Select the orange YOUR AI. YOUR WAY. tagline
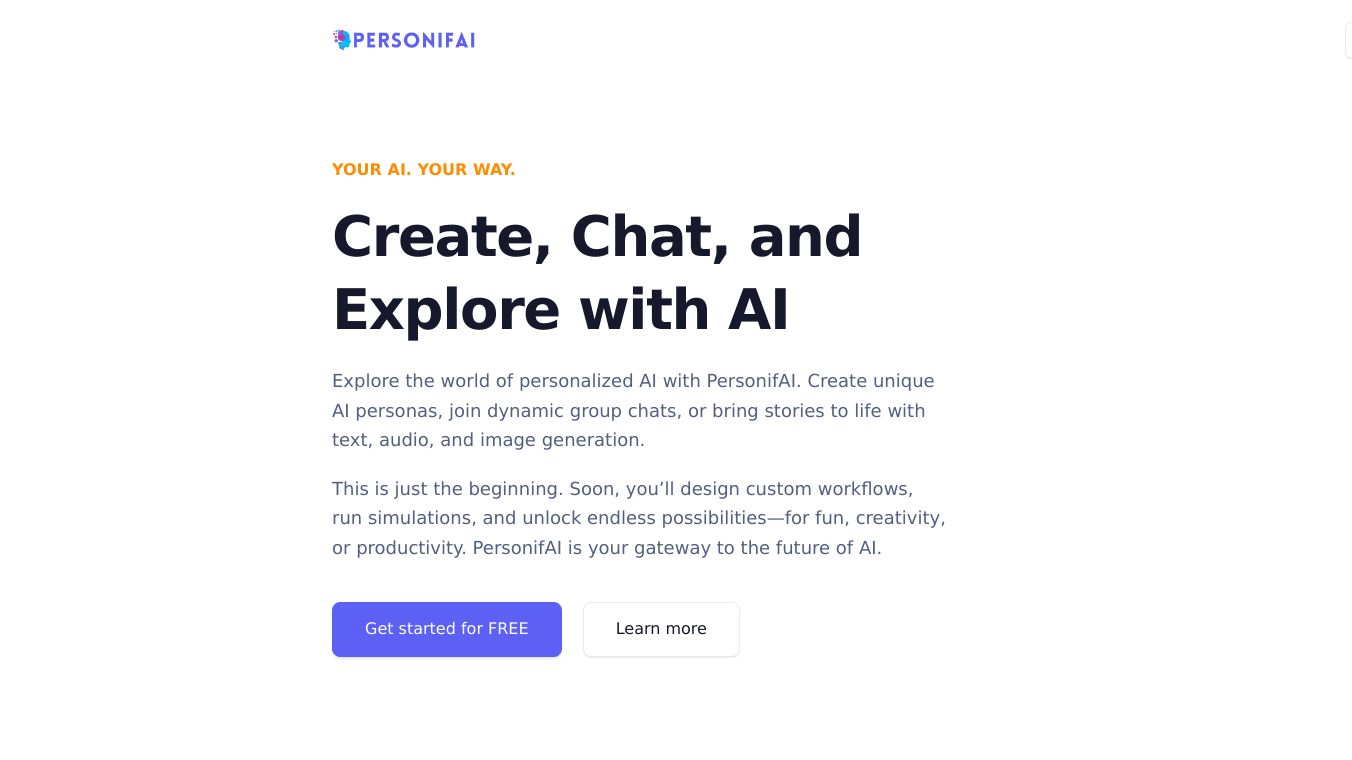The image size is (1352, 760). point(423,170)
